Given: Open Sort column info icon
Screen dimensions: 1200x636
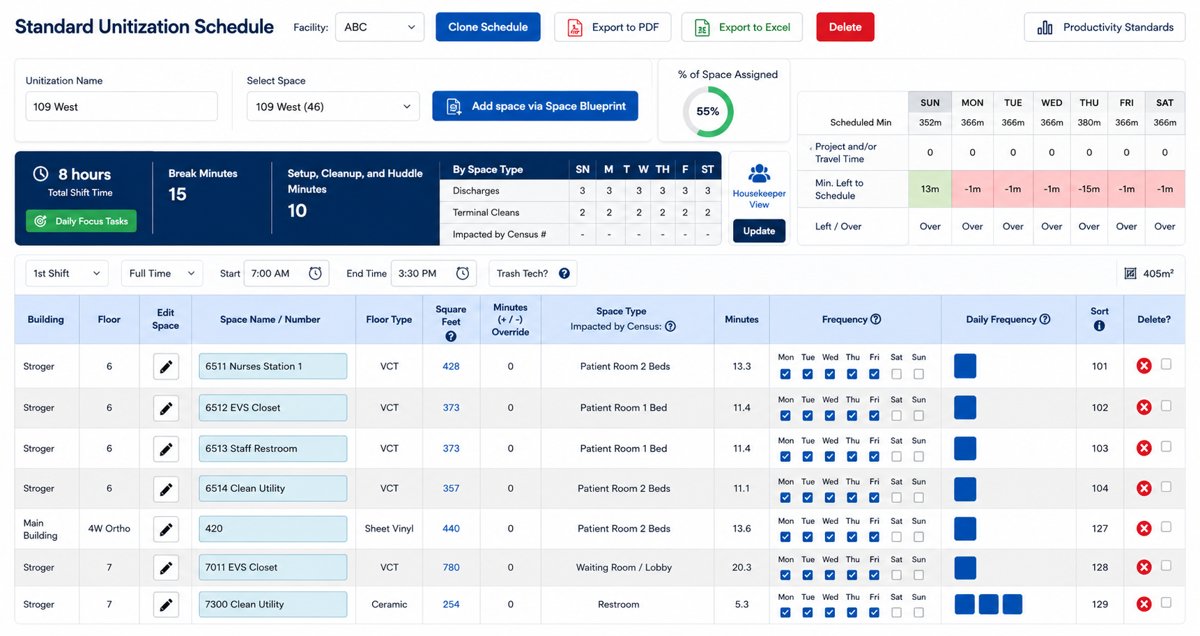Looking at the screenshot, I should point(1100,326).
